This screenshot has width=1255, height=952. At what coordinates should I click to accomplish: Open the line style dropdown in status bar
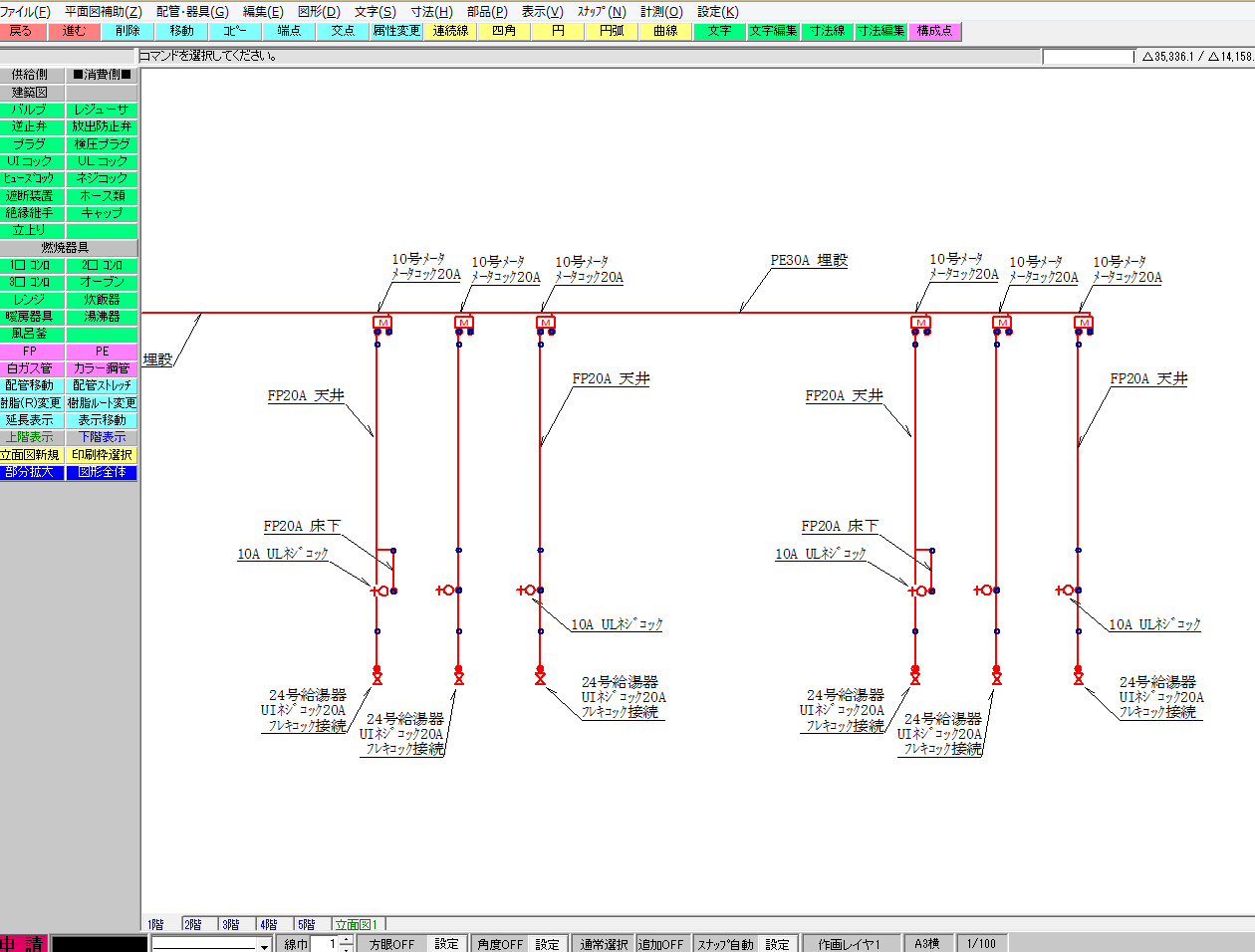(x=264, y=945)
